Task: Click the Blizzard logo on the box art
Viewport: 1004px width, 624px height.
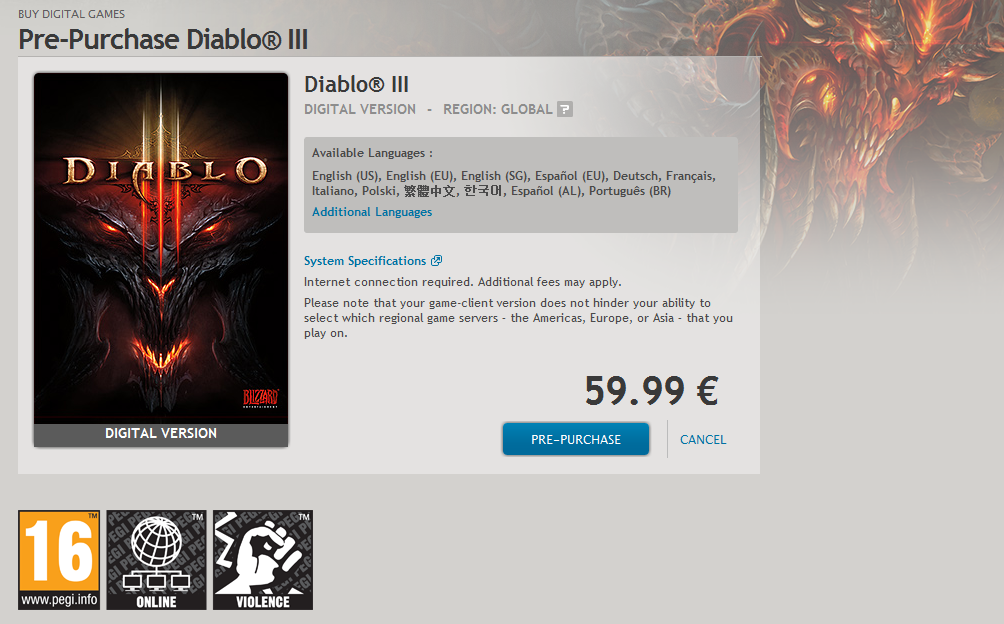Action: tap(261, 398)
